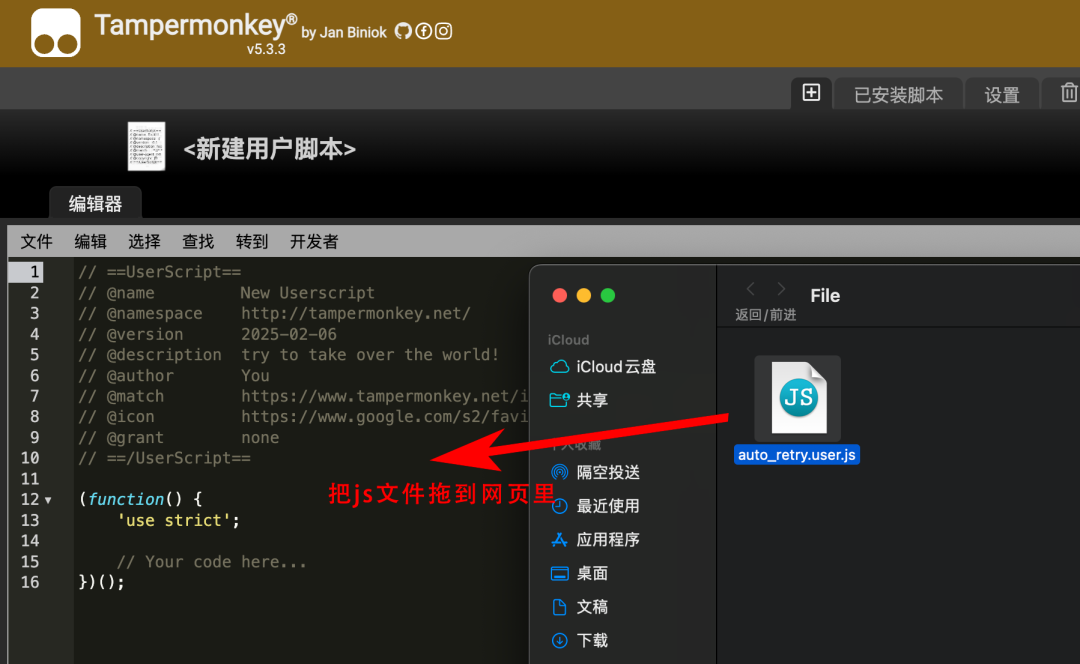Open Tampermonkey Facebook page icon
The width and height of the screenshot is (1080, 664).
(x=424, y=31)
